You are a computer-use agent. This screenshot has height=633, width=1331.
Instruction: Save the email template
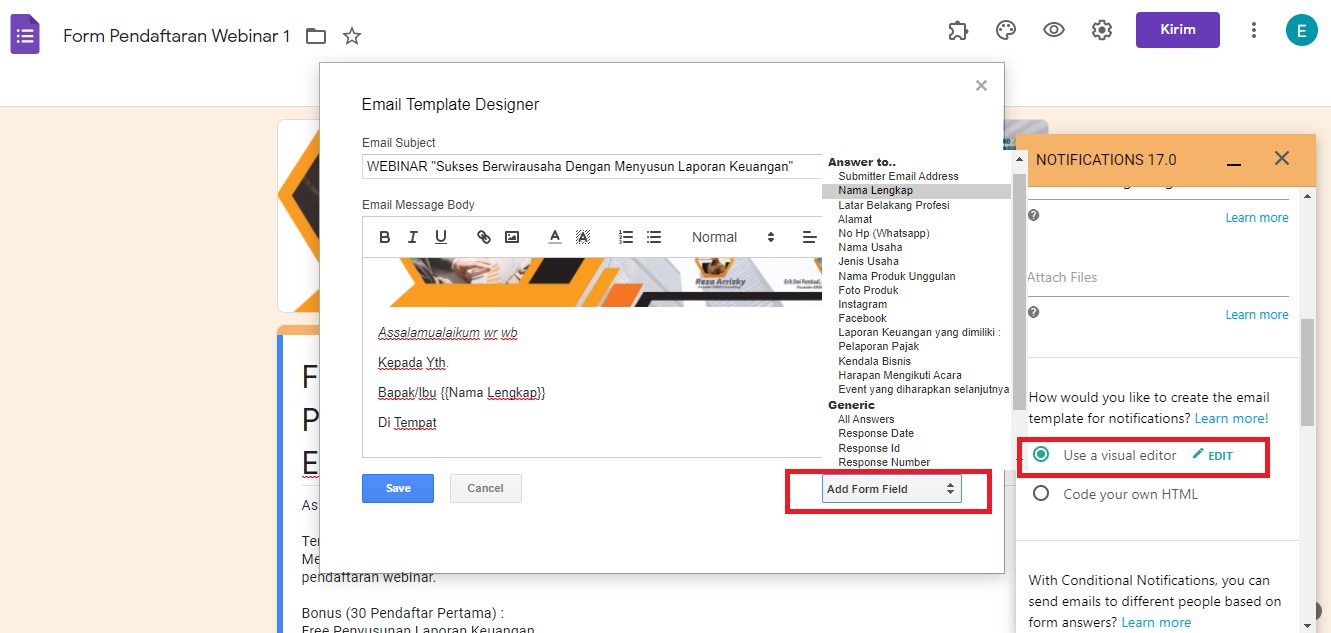(x=397, y=488)
